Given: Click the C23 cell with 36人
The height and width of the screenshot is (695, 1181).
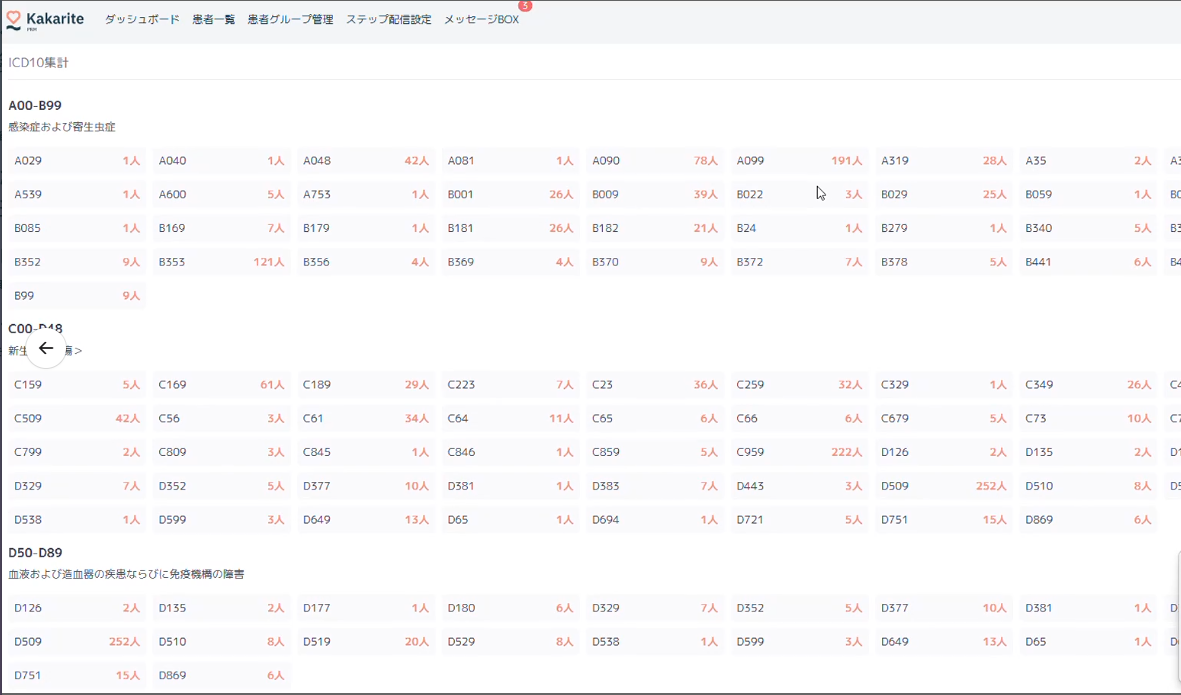Looking at the screenshot, I should click(655, 385).
